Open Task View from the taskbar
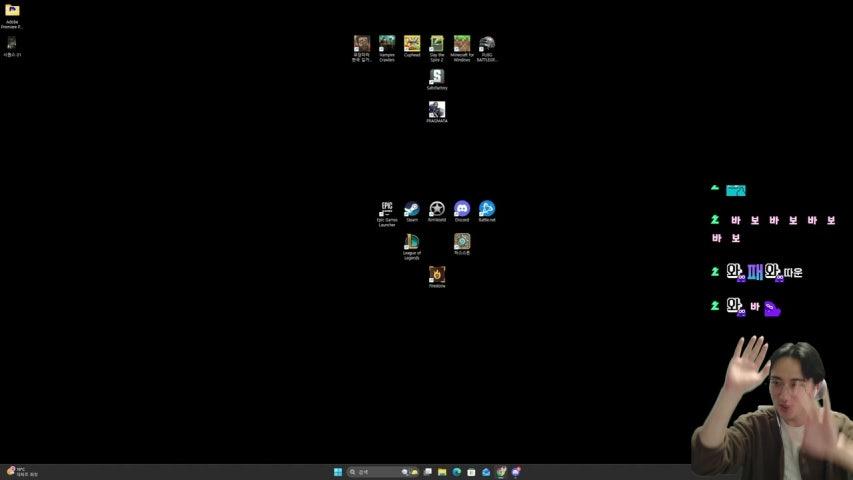The image size is (853, 480). click(x=428, y=472)
